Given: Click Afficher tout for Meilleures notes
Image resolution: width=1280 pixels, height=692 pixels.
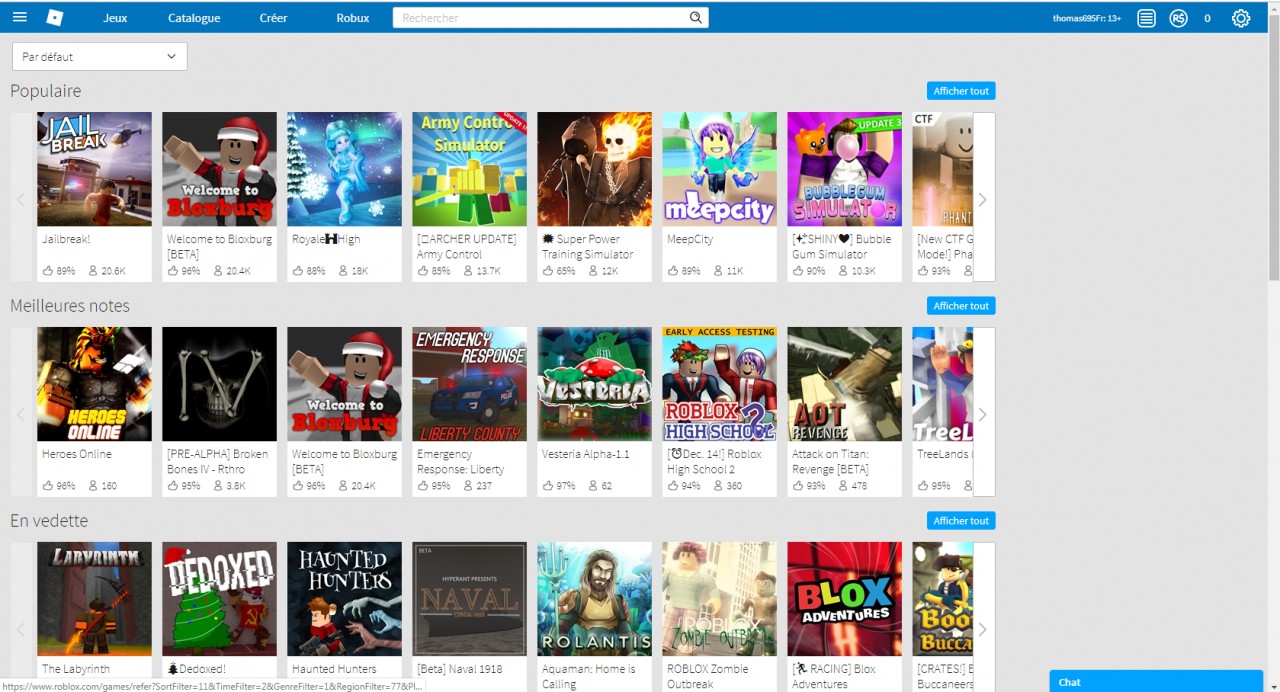Looking at the screenshot, I should click(961, 306).
